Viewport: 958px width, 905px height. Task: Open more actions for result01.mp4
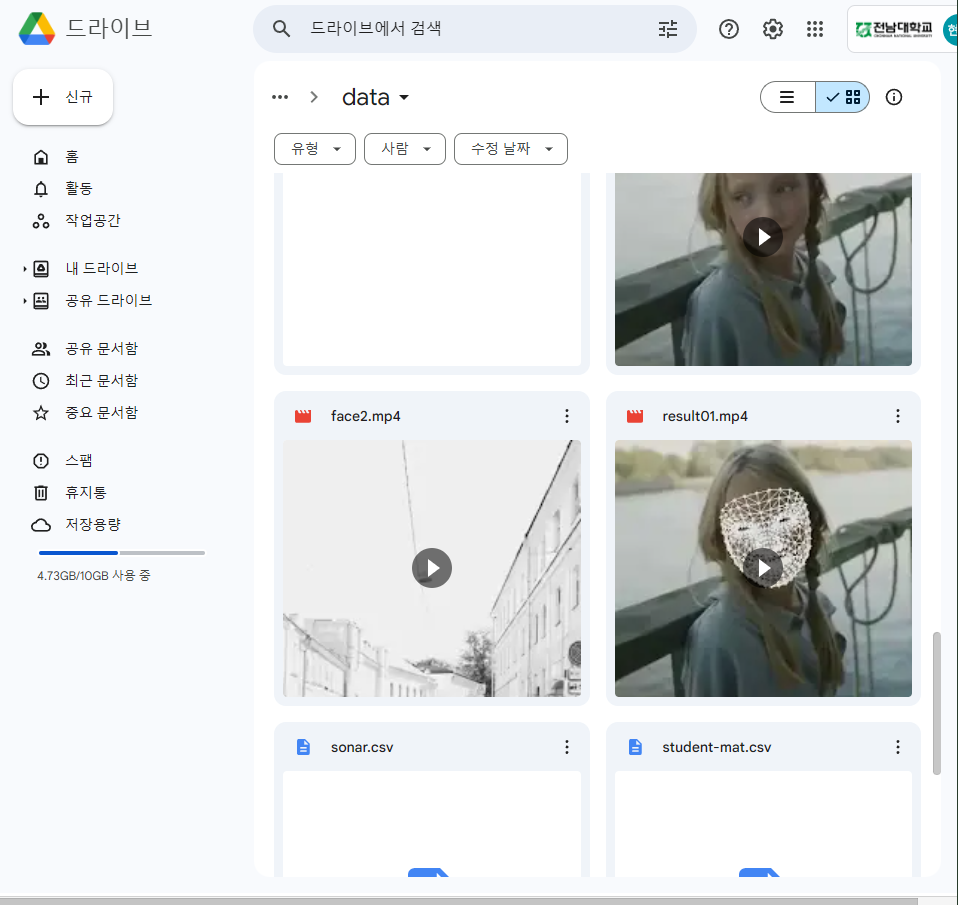tap(898, 416)
